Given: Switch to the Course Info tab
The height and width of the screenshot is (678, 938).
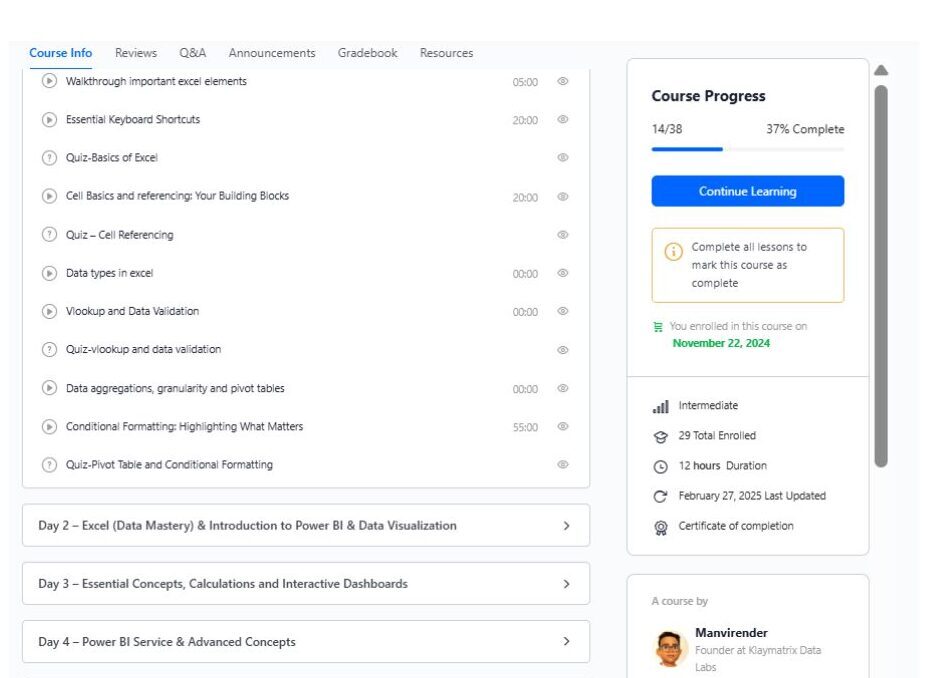Looking at the screenshot, I should tap(60, 53).
